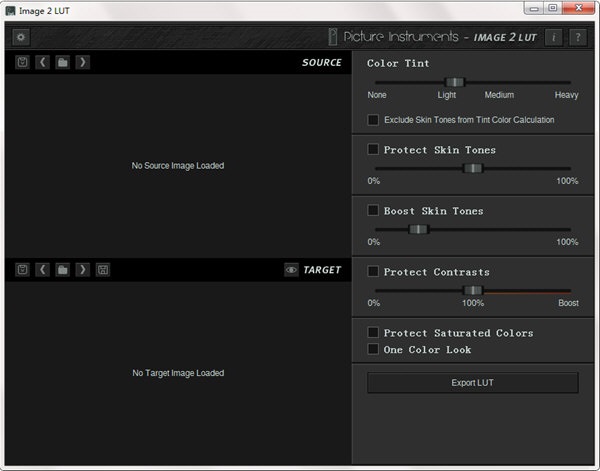The width and height of the screenshot is (600, 471).
Task: Enable Protect Saturated Colors checkbox
Action: [x=373, y=332]
